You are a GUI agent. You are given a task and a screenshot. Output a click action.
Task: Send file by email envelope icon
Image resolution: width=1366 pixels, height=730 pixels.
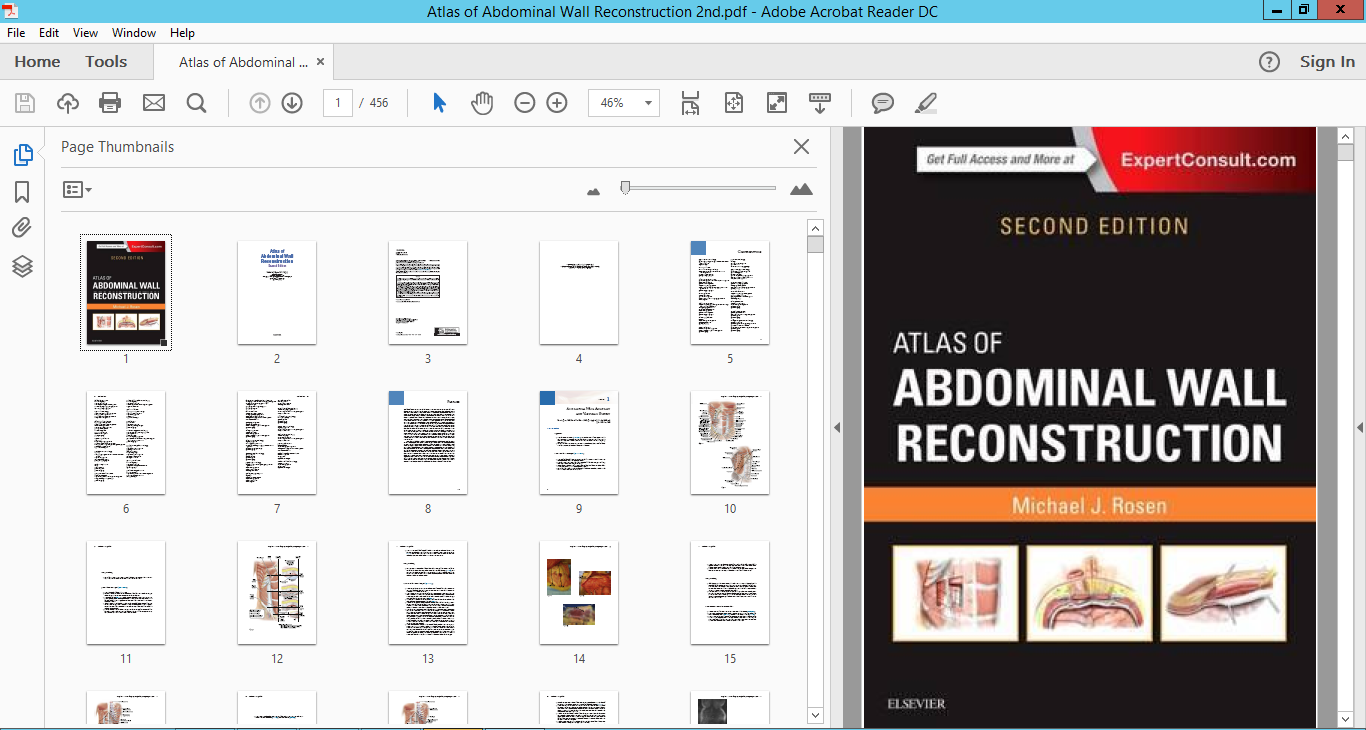pos(153,103)
